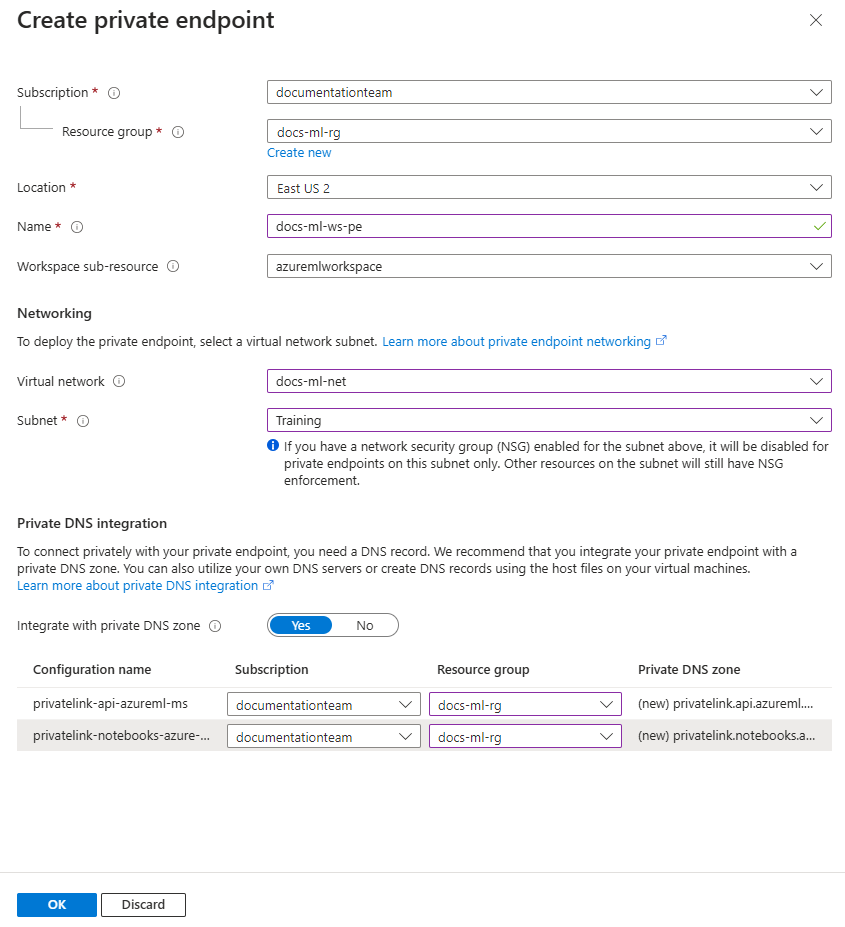Viewport: 845px width, 927px height.
Task: Click the Workspace sub-resource info icon
Action: pyautogui.click(x=172, y=266)
